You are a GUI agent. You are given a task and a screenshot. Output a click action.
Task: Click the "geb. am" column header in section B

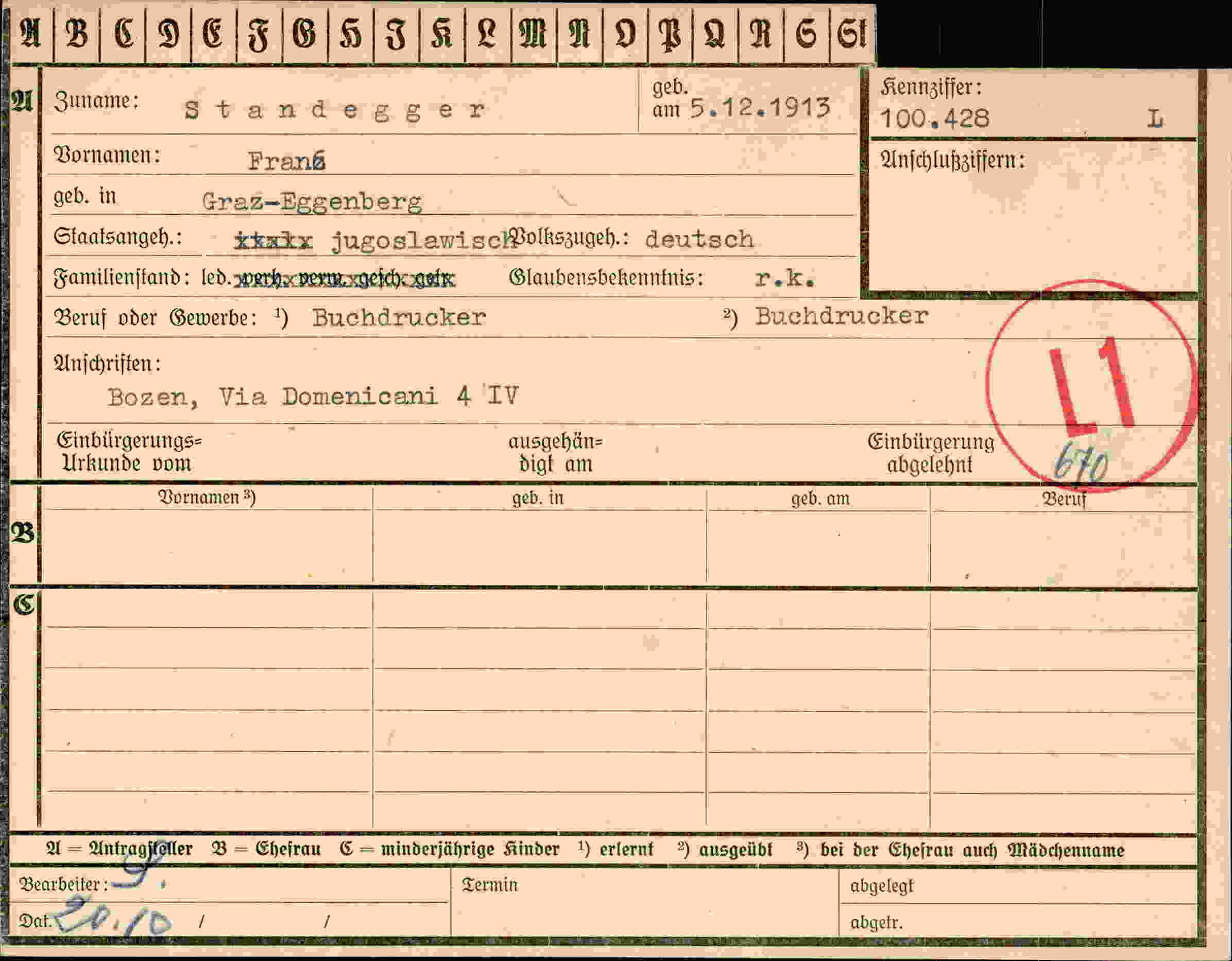point(820,499)
